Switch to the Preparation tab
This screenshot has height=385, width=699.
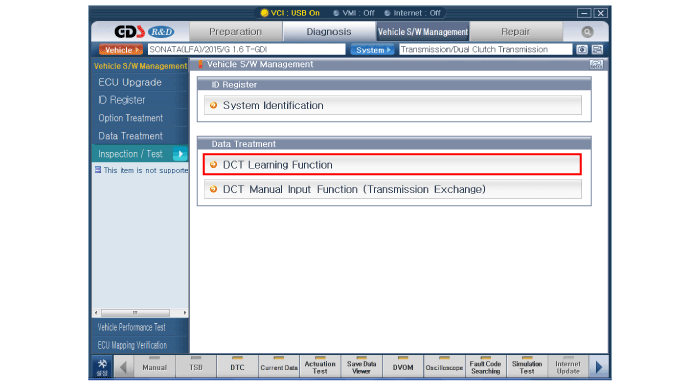coord(235,32)
